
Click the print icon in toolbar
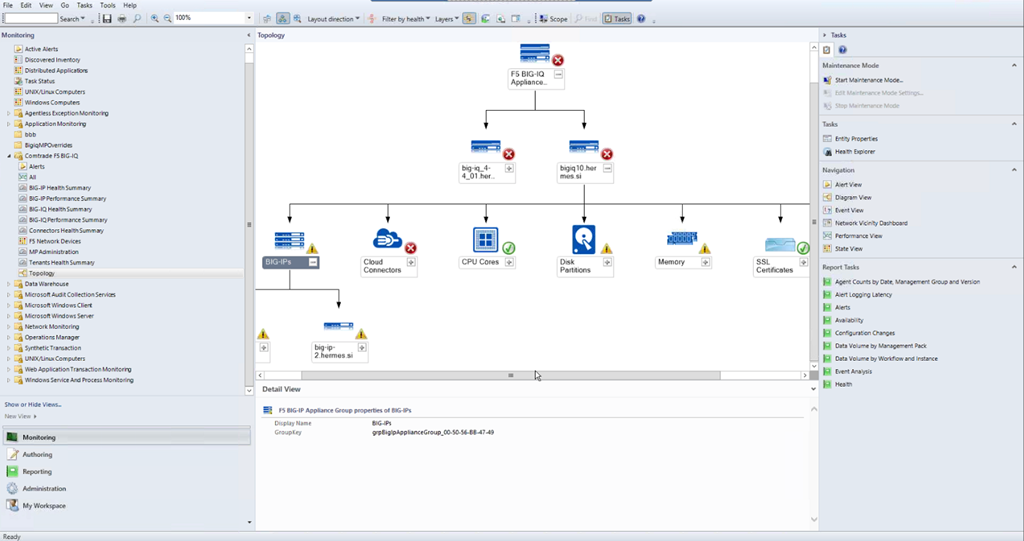tap(122, 19)
